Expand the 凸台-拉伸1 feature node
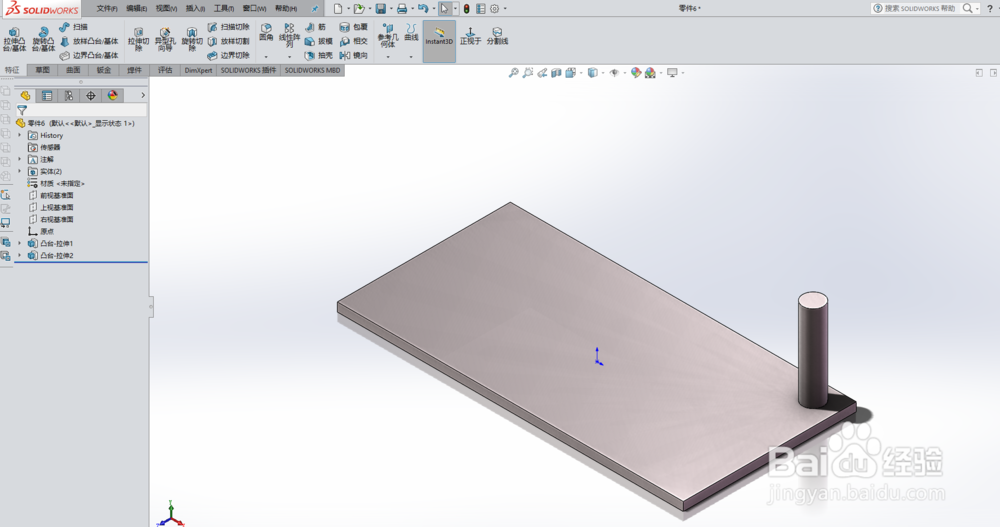Image resolution: width=1000 pixels, height=527 pixels. click(x=20, y=243)
